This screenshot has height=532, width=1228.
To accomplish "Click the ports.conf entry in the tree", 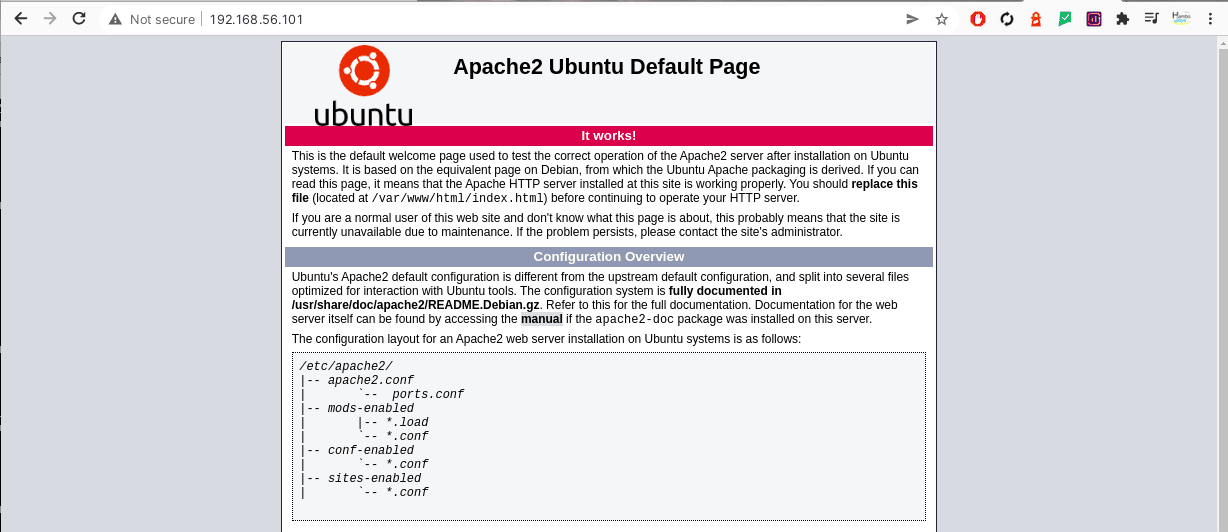I will [428, 394].
